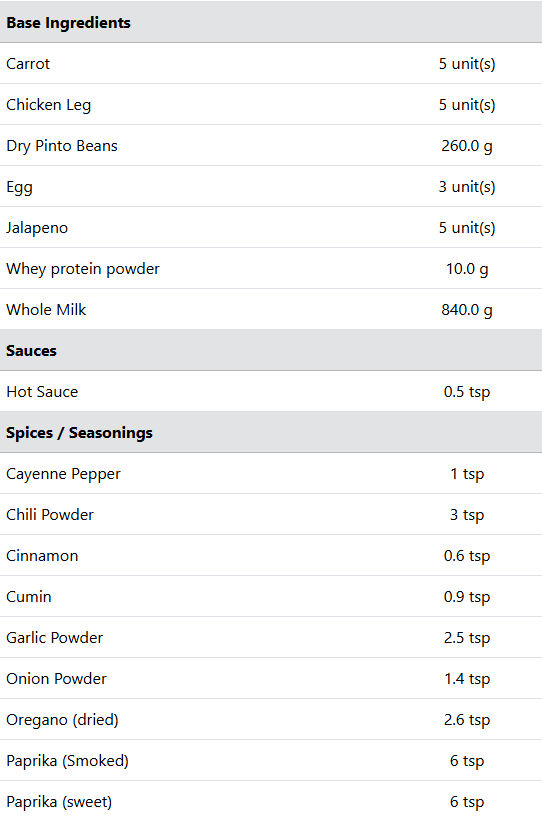Click Whey protein powder entry
Screen dimensions: 542x821
83,269
